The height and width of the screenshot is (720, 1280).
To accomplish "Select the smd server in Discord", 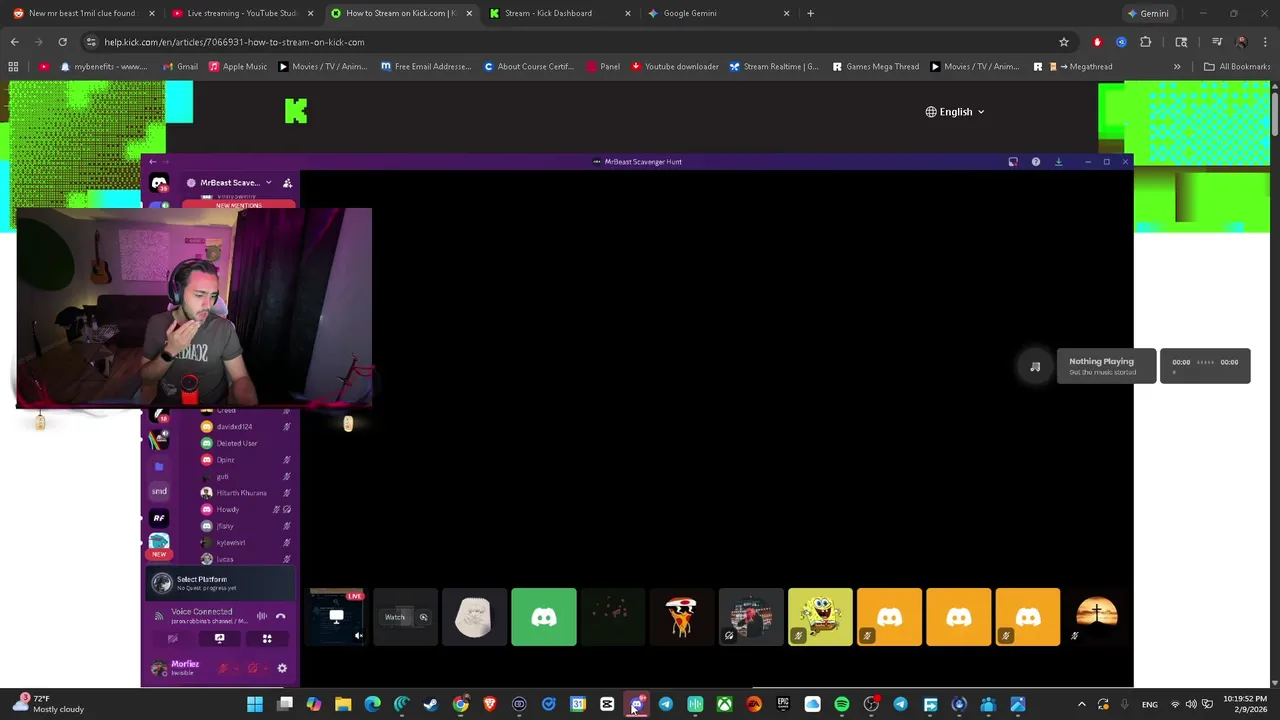I will pos(159,491).
